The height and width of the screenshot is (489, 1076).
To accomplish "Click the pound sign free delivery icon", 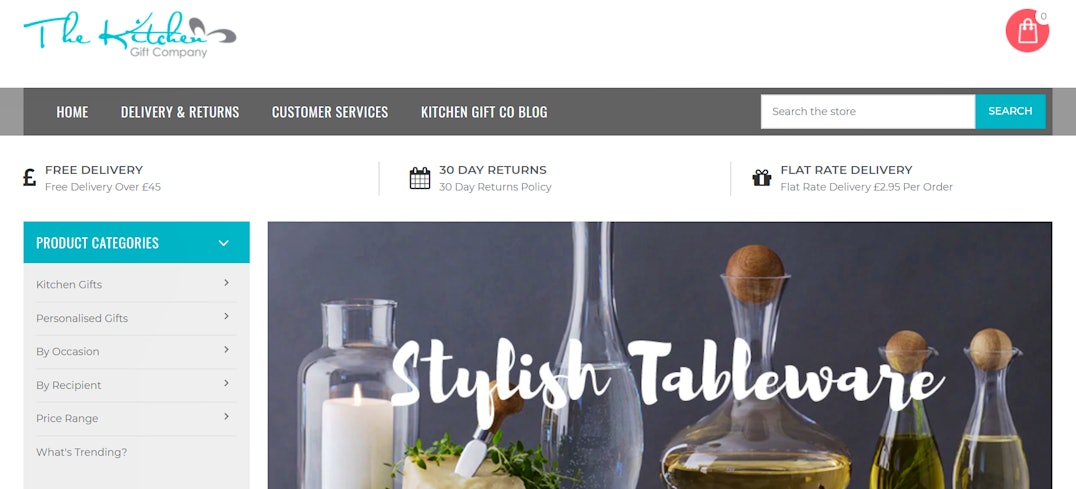I will point(30,178).
